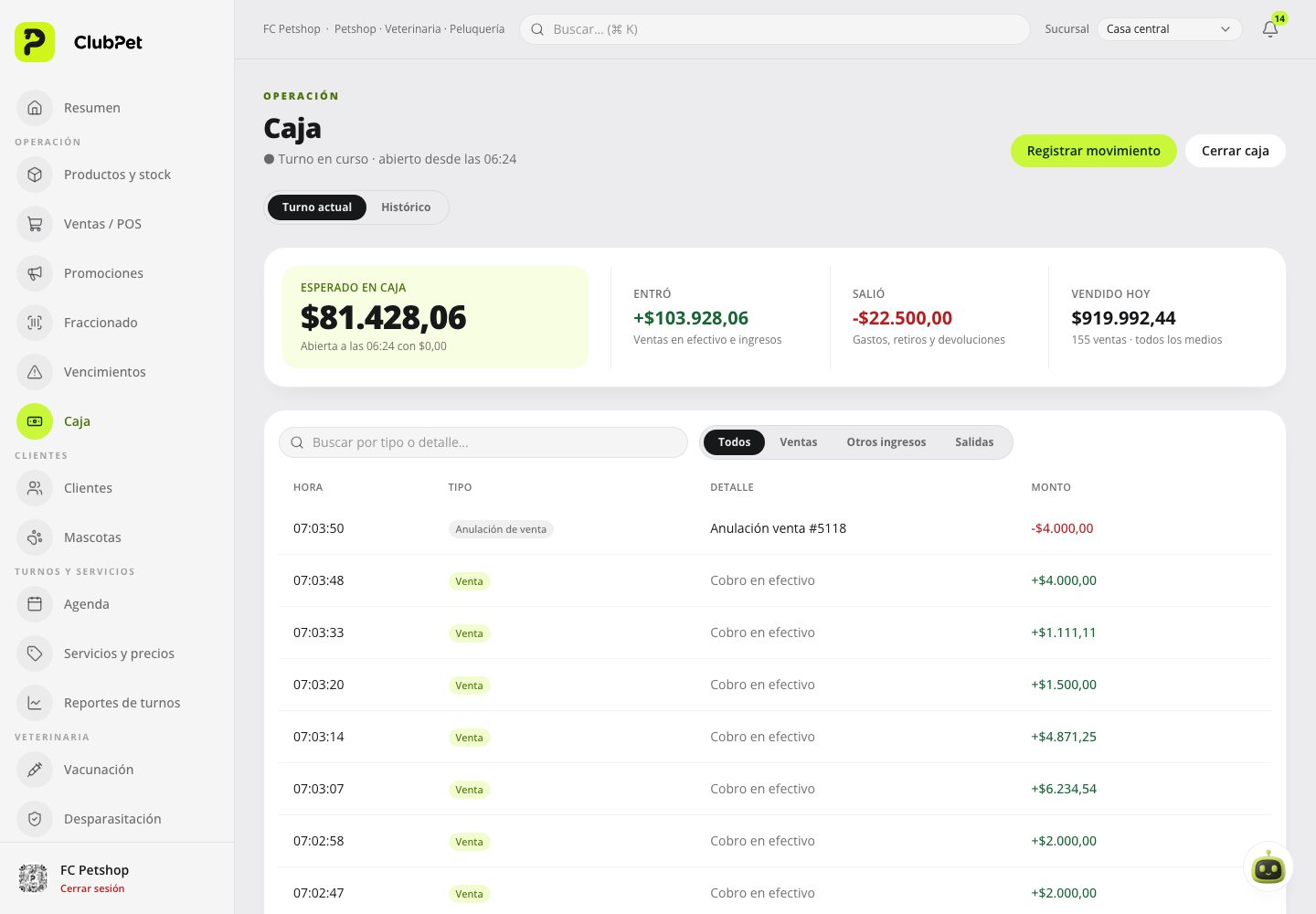Open Agenda calendar icon

point(35,604)
